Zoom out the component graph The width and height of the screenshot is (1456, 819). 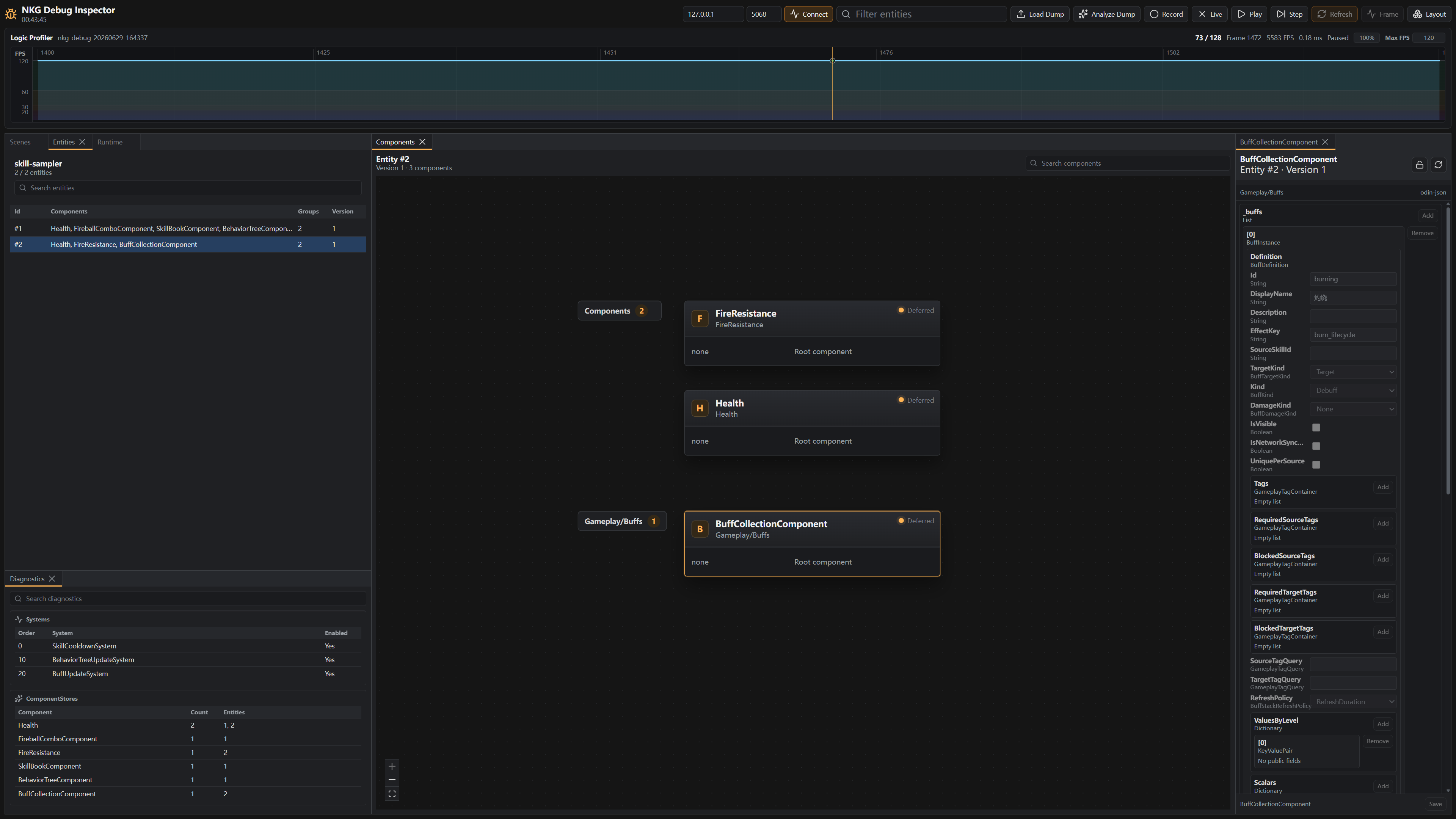392,780
